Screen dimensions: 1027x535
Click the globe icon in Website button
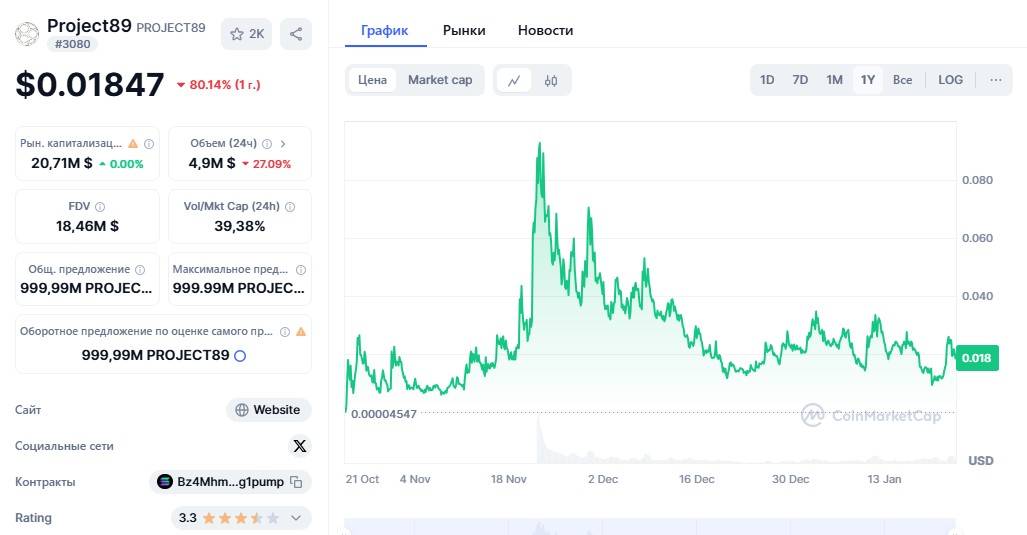pyautogui.click(x=242, y=410)
